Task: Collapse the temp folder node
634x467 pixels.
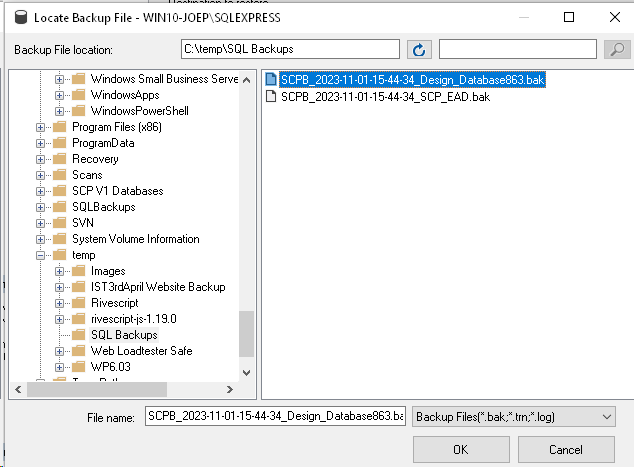Action: tap(40, 255)
